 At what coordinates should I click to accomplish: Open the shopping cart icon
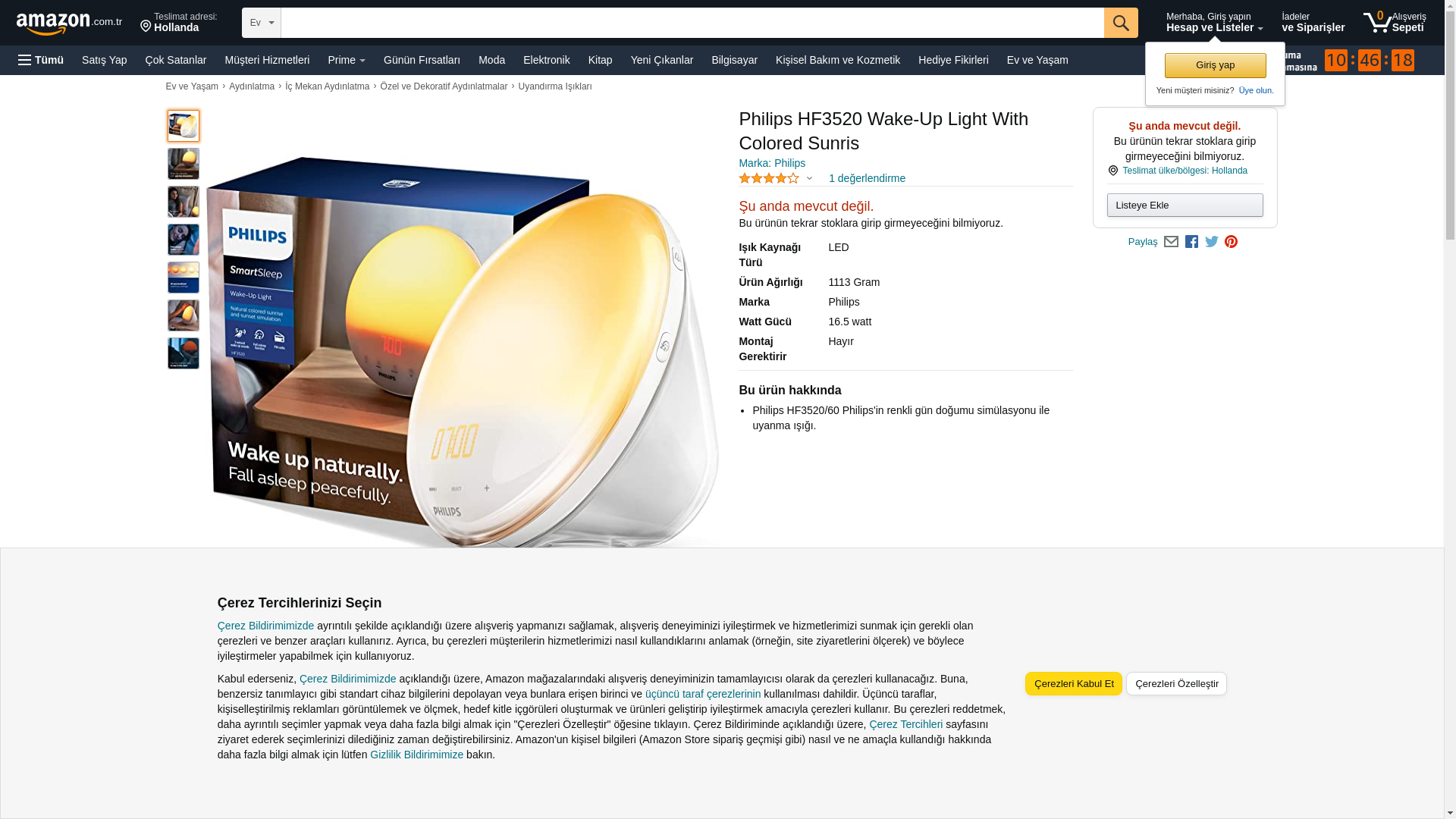1394,22
